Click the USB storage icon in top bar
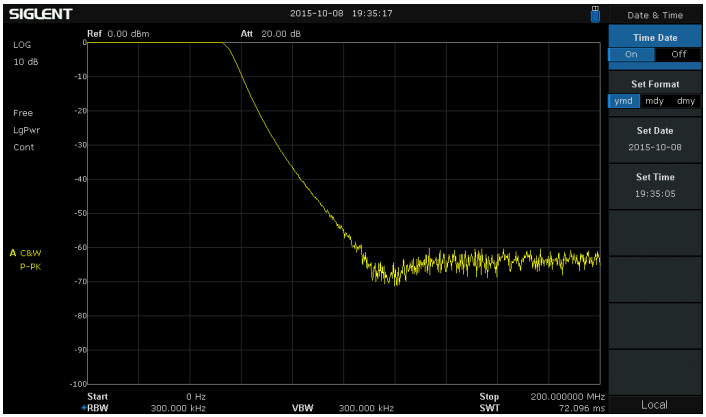 [x=596, y=14]
